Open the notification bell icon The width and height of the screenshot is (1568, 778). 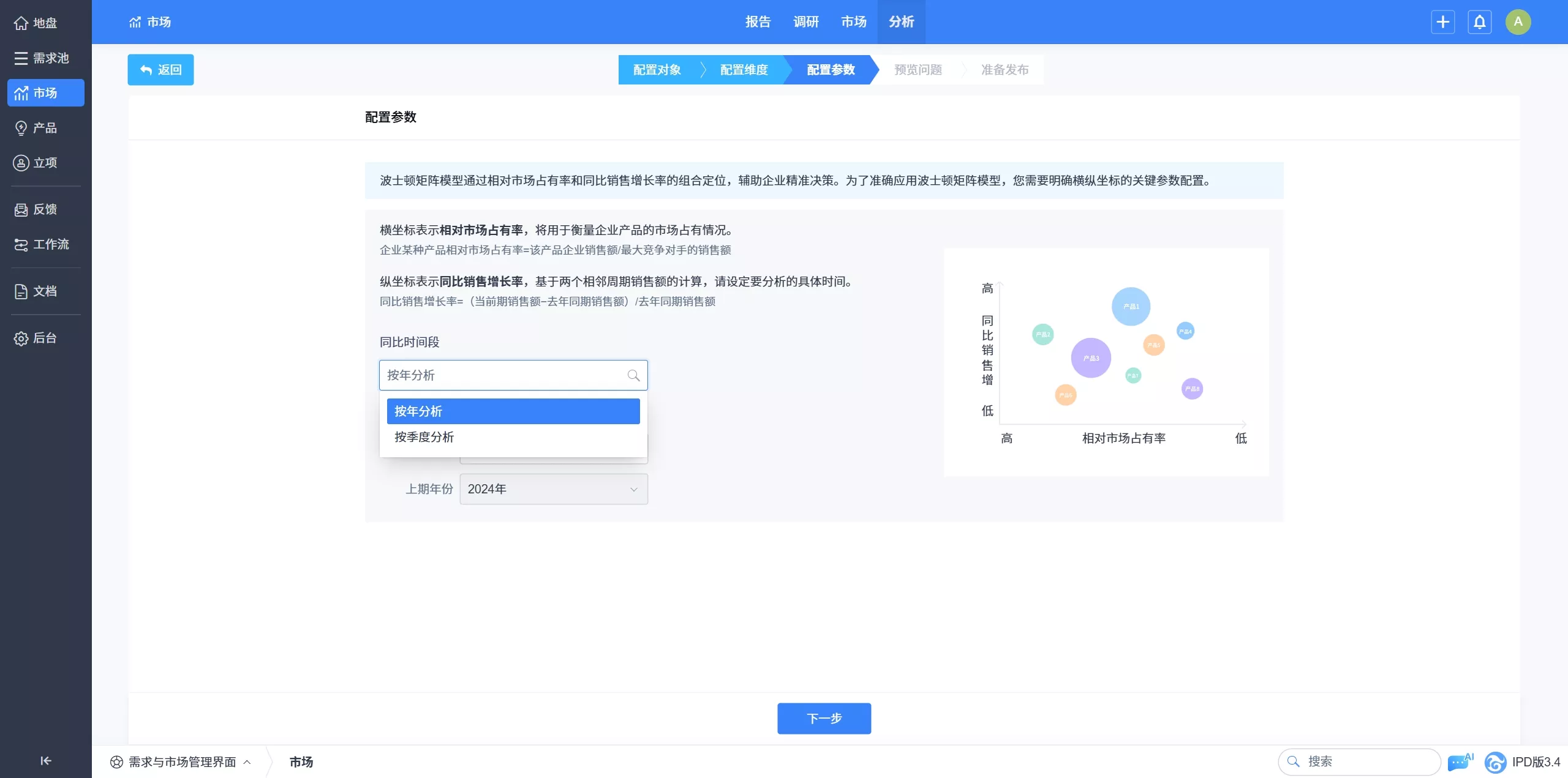[1479, 22]
